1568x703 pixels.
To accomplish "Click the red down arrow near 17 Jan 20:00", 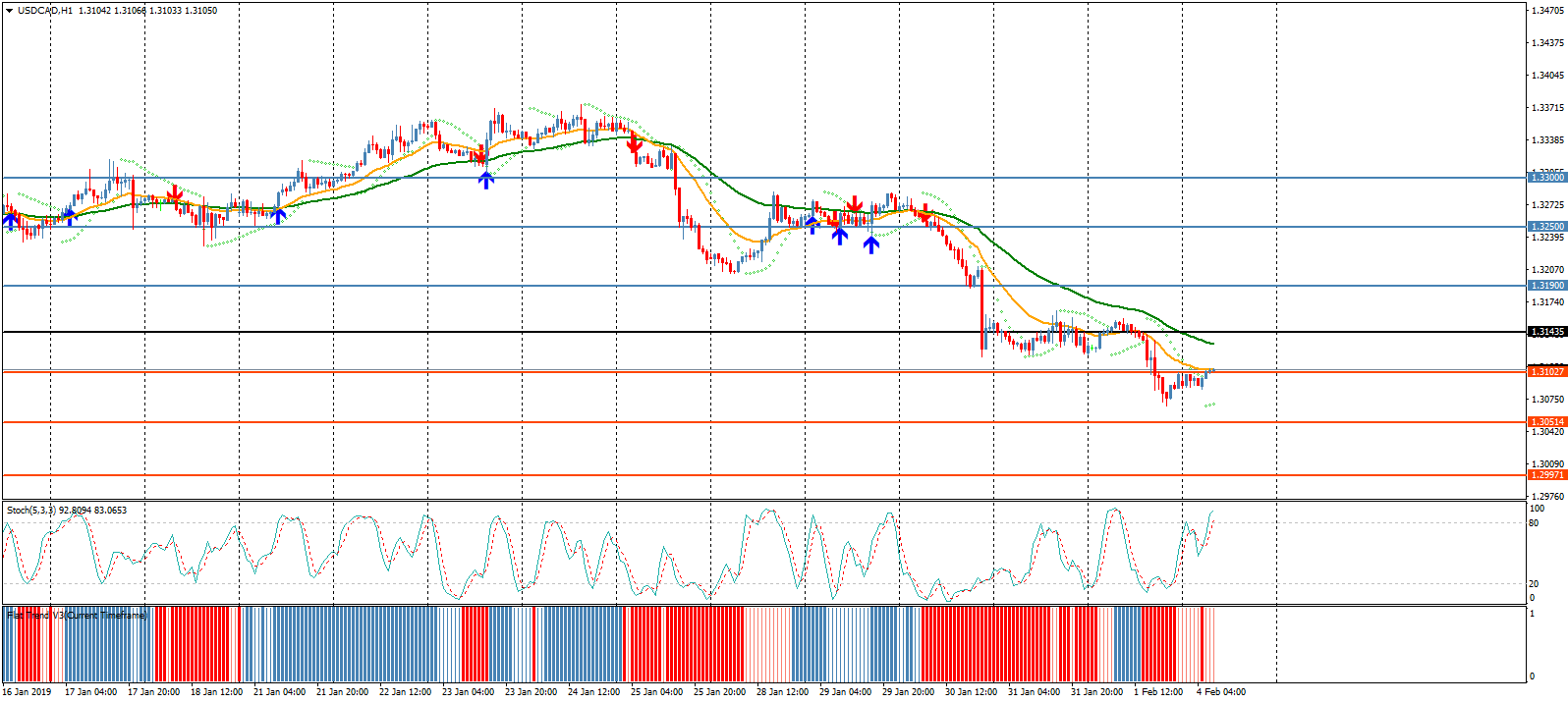I will (x=175, y=192).
